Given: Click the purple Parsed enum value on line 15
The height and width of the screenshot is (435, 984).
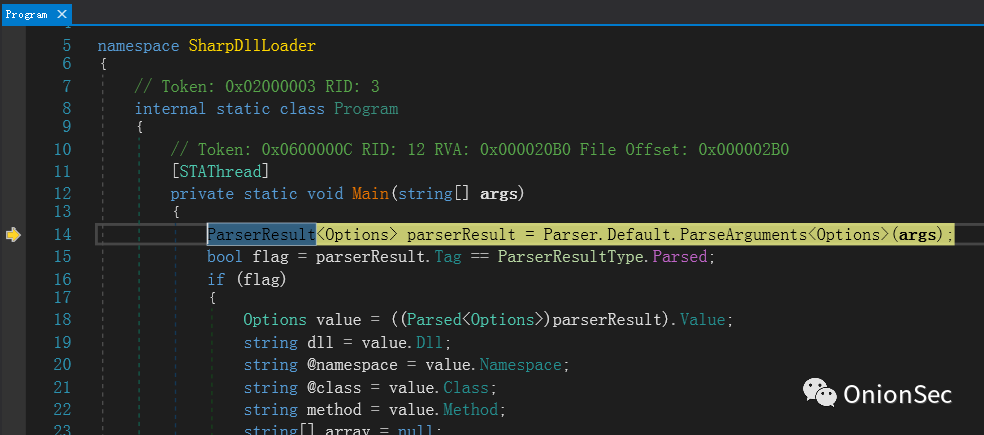Looking at the screenshot, I should pos(680,257).
